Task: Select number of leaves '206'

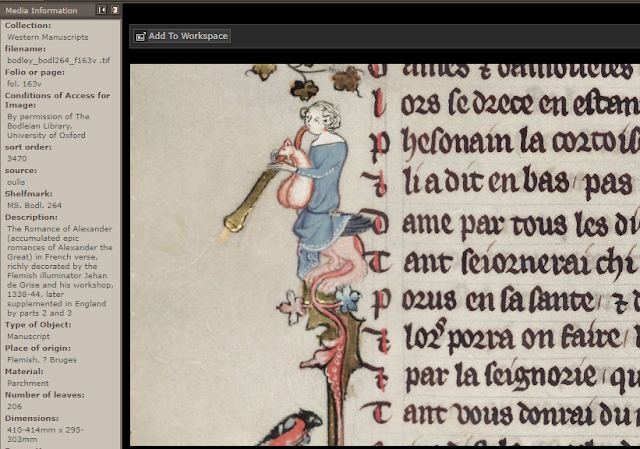Action: pos(14,407)
